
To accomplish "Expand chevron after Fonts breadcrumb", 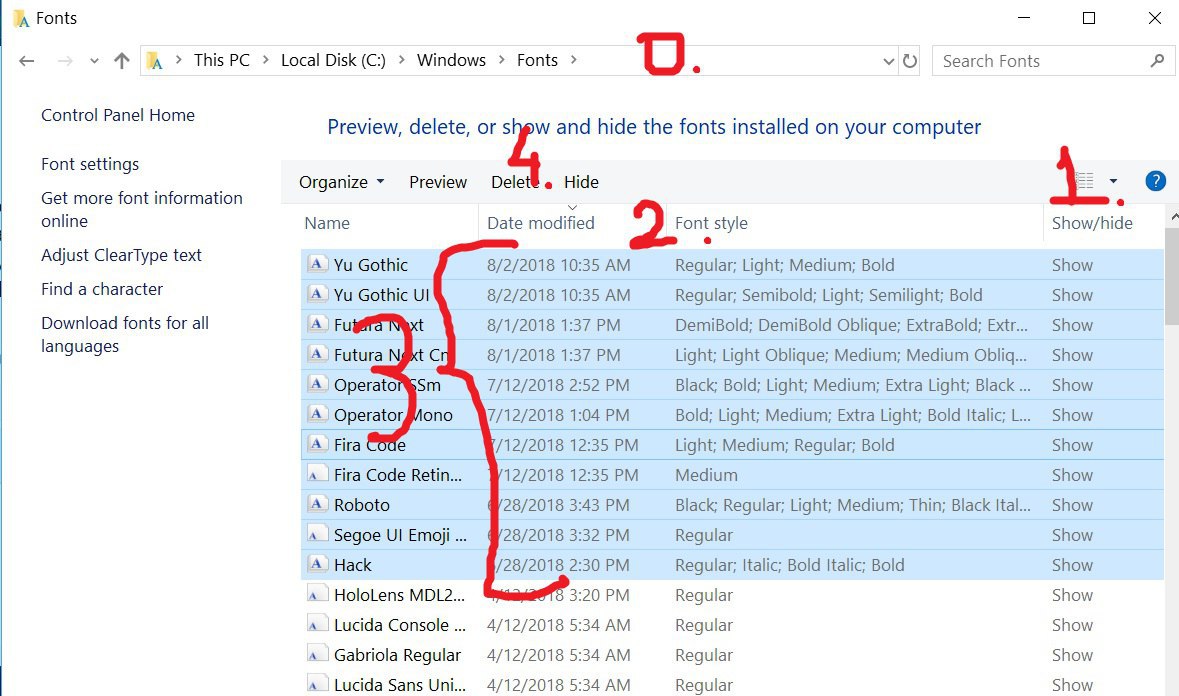I will click(574, 60).
